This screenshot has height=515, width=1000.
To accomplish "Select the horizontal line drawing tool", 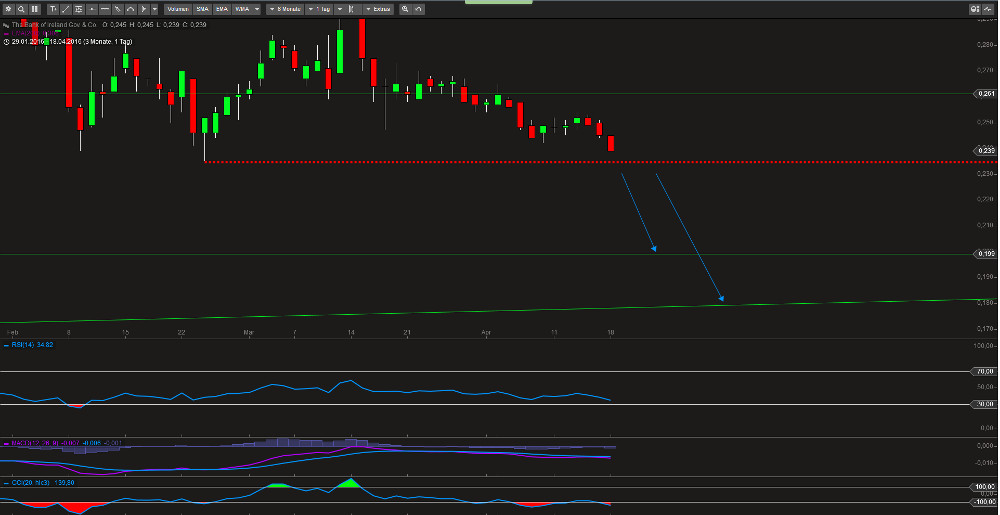I will (105, 9).
